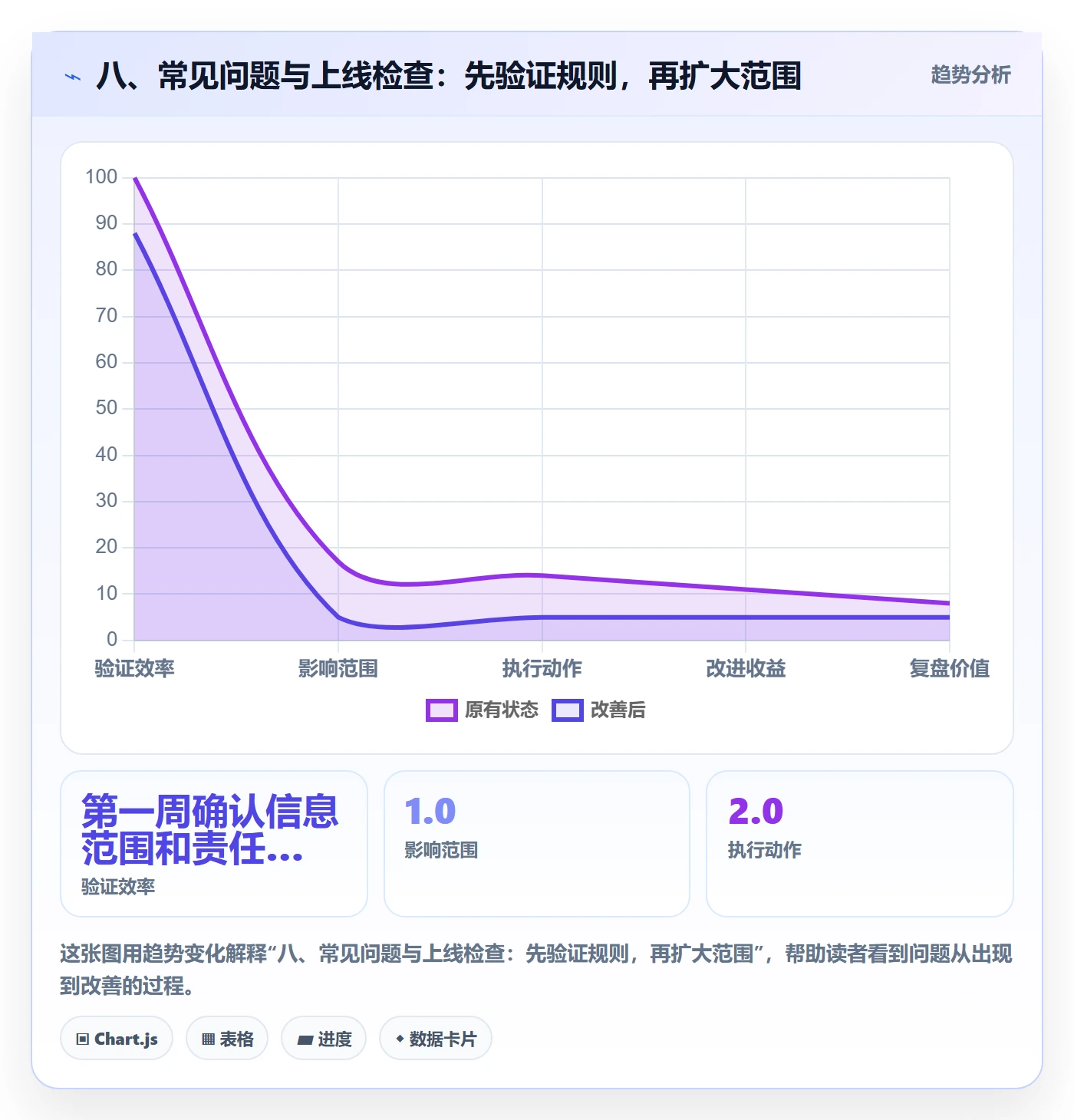Select the Chart.js tag chip
The width and height of the screenshot is (1074, 1120).
[x=117, y=1039]
